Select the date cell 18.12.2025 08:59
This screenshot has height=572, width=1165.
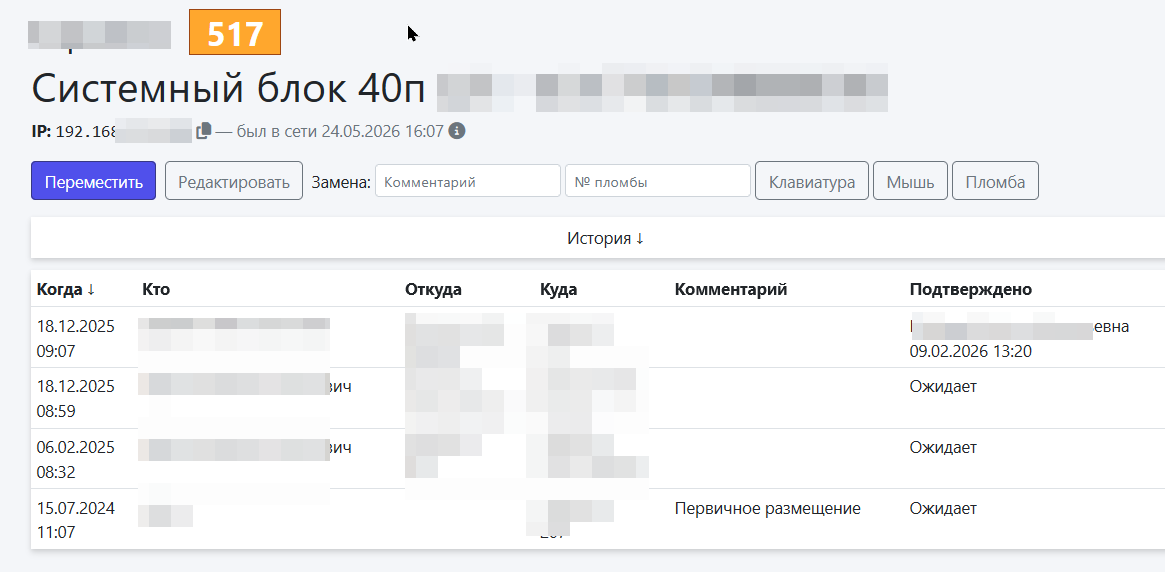tap(76, 399)
